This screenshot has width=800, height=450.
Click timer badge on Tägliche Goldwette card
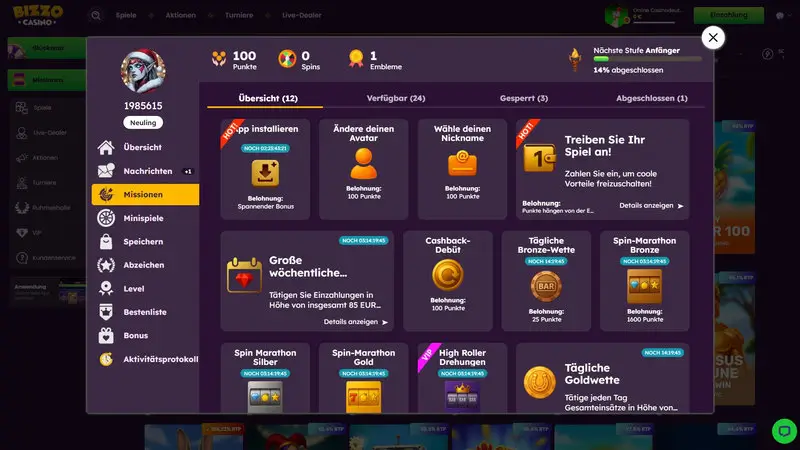click(662, 353)
